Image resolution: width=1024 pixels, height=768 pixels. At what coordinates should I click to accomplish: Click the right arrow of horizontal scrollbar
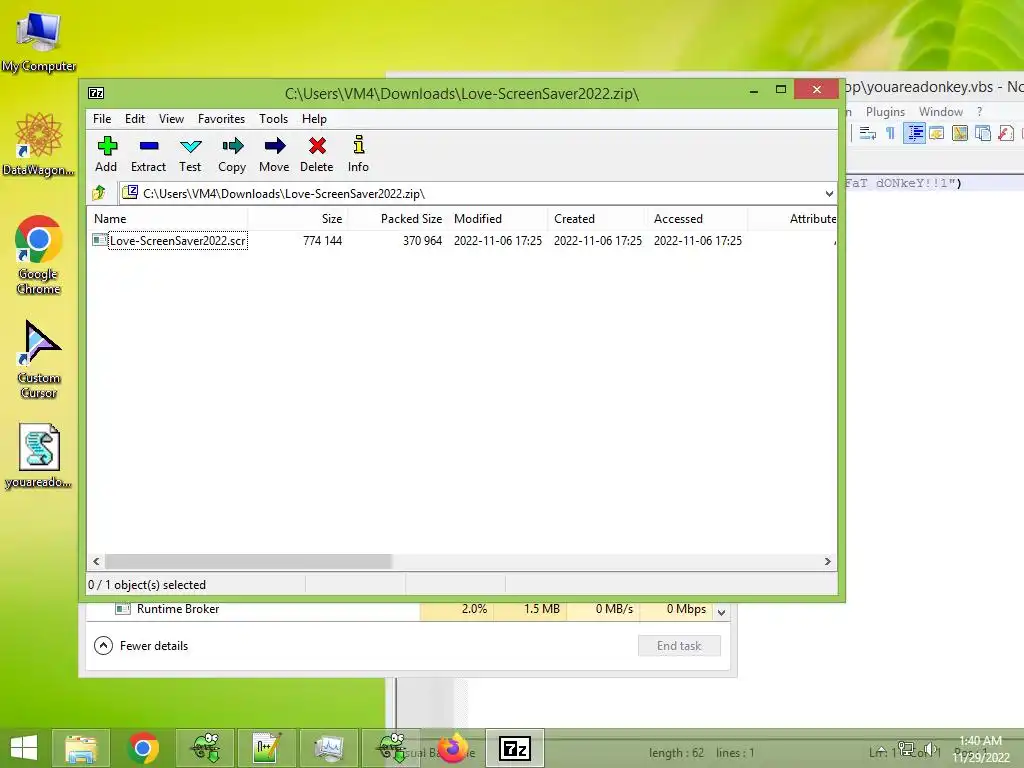[827, 562]
